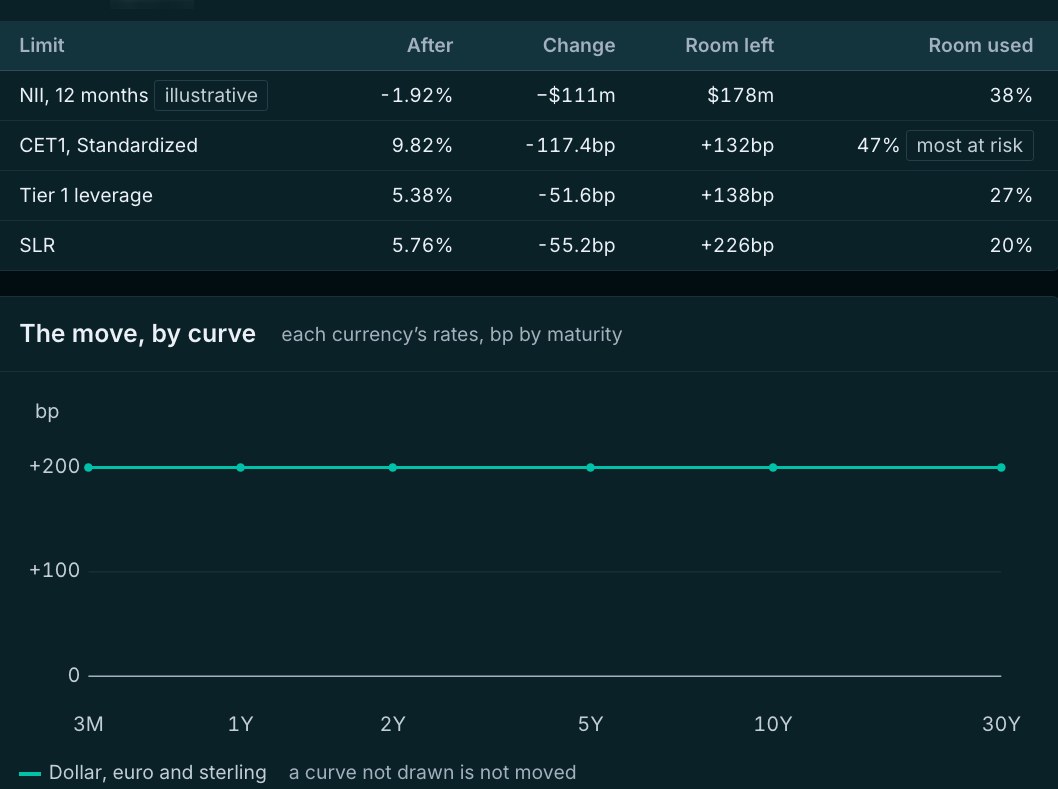Image resolution: width=1058 pixels, height=789 pixels.
Task: Click 'The move, by curve' heading
Action: pos(138,333)
